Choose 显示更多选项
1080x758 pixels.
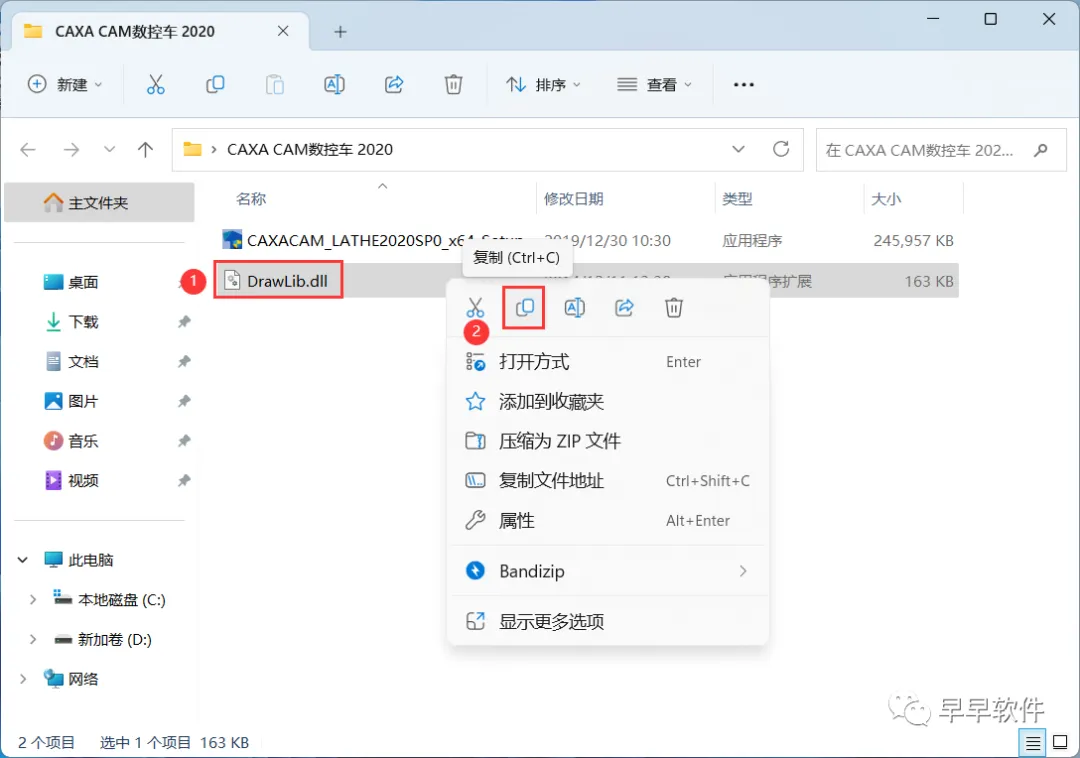608,622
